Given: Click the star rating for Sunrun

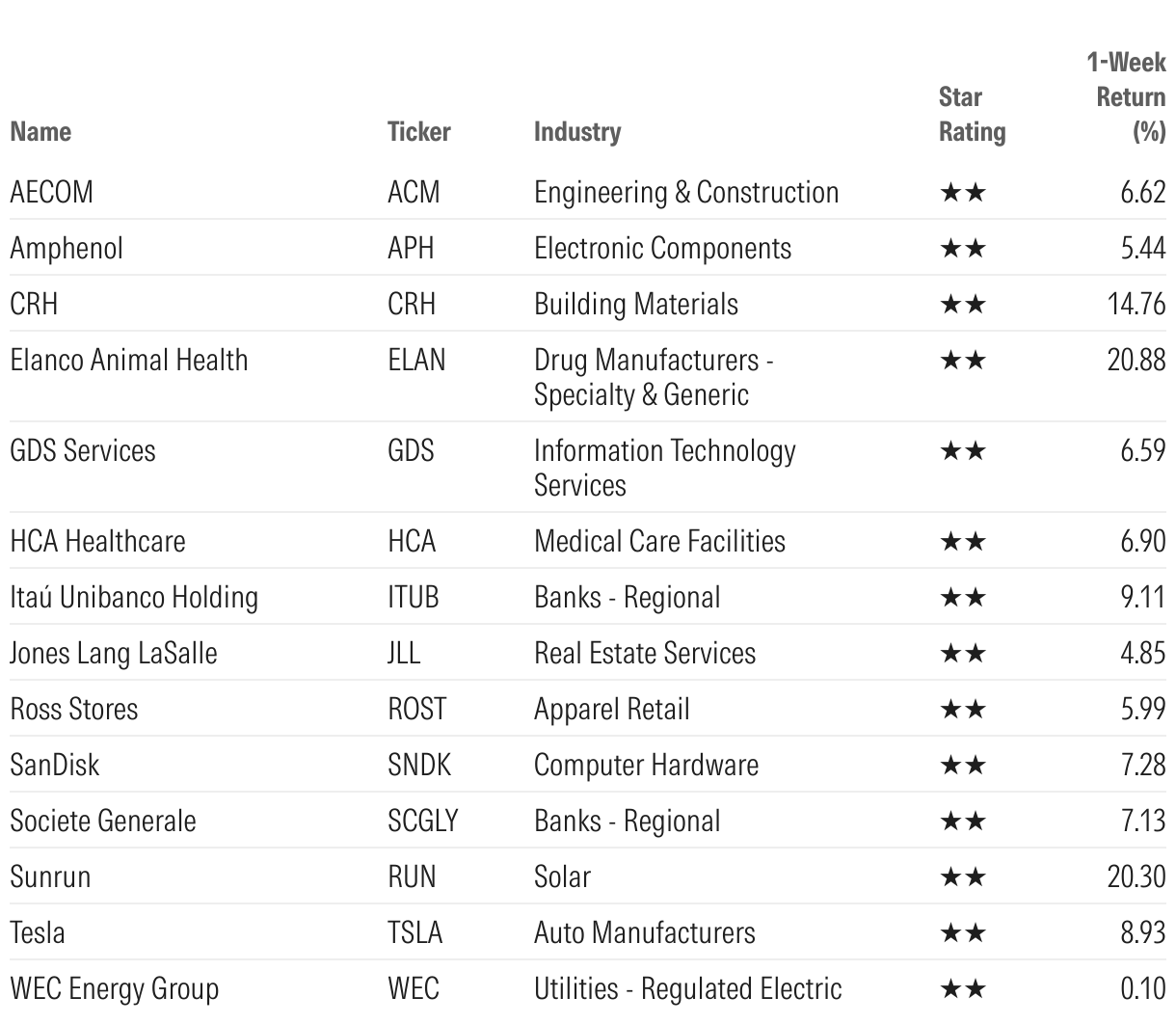Looking at the screenshot, I should point(962,877).
